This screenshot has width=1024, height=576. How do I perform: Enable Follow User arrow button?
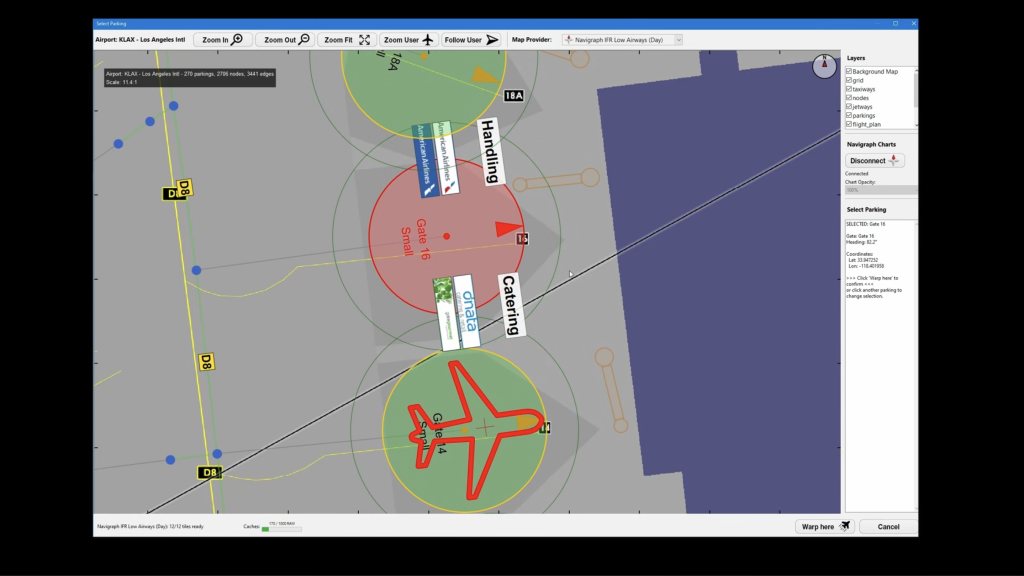[x=471, y=40]
